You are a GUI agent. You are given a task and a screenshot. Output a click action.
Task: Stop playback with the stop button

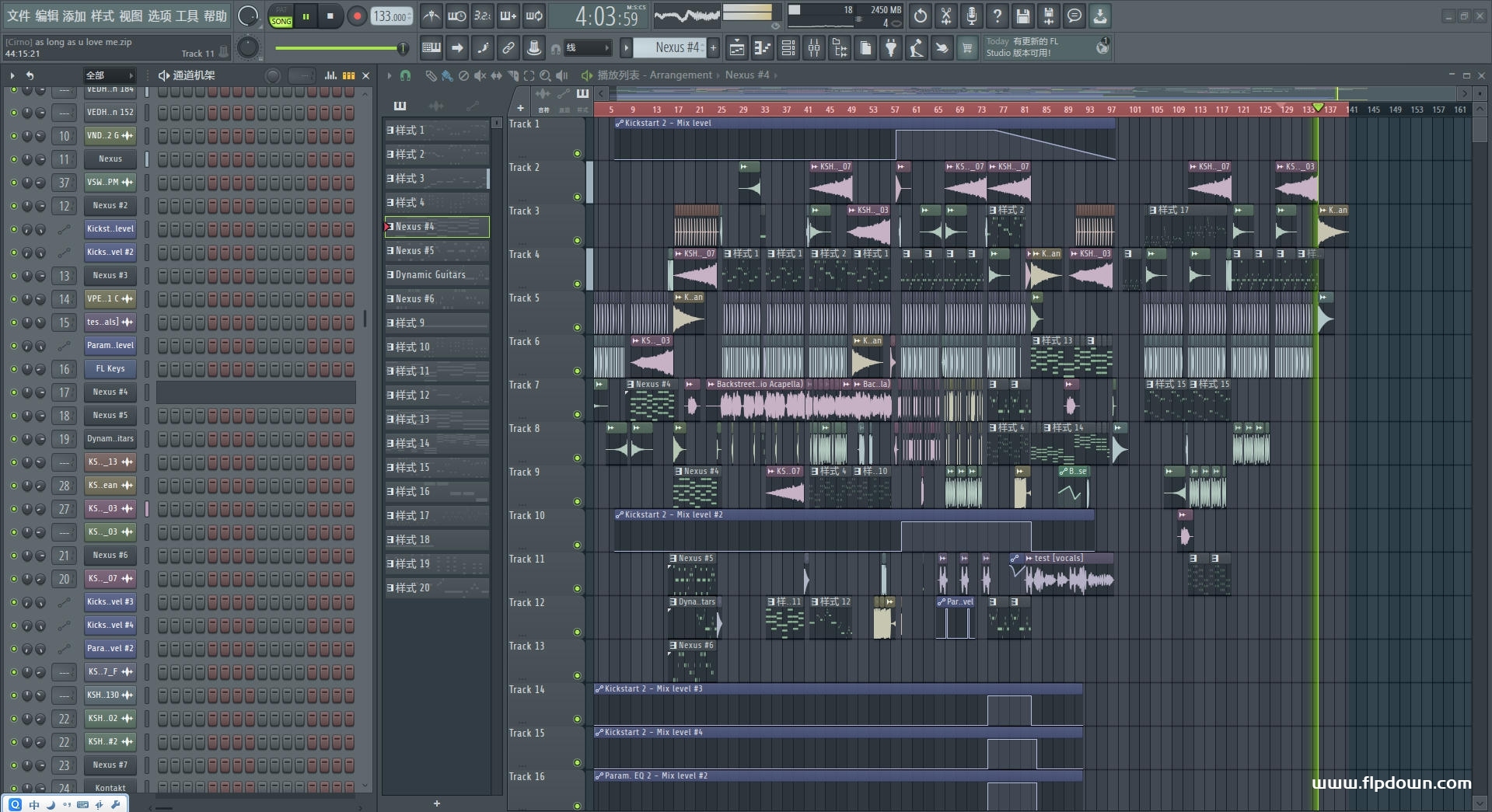pos(330,16)
